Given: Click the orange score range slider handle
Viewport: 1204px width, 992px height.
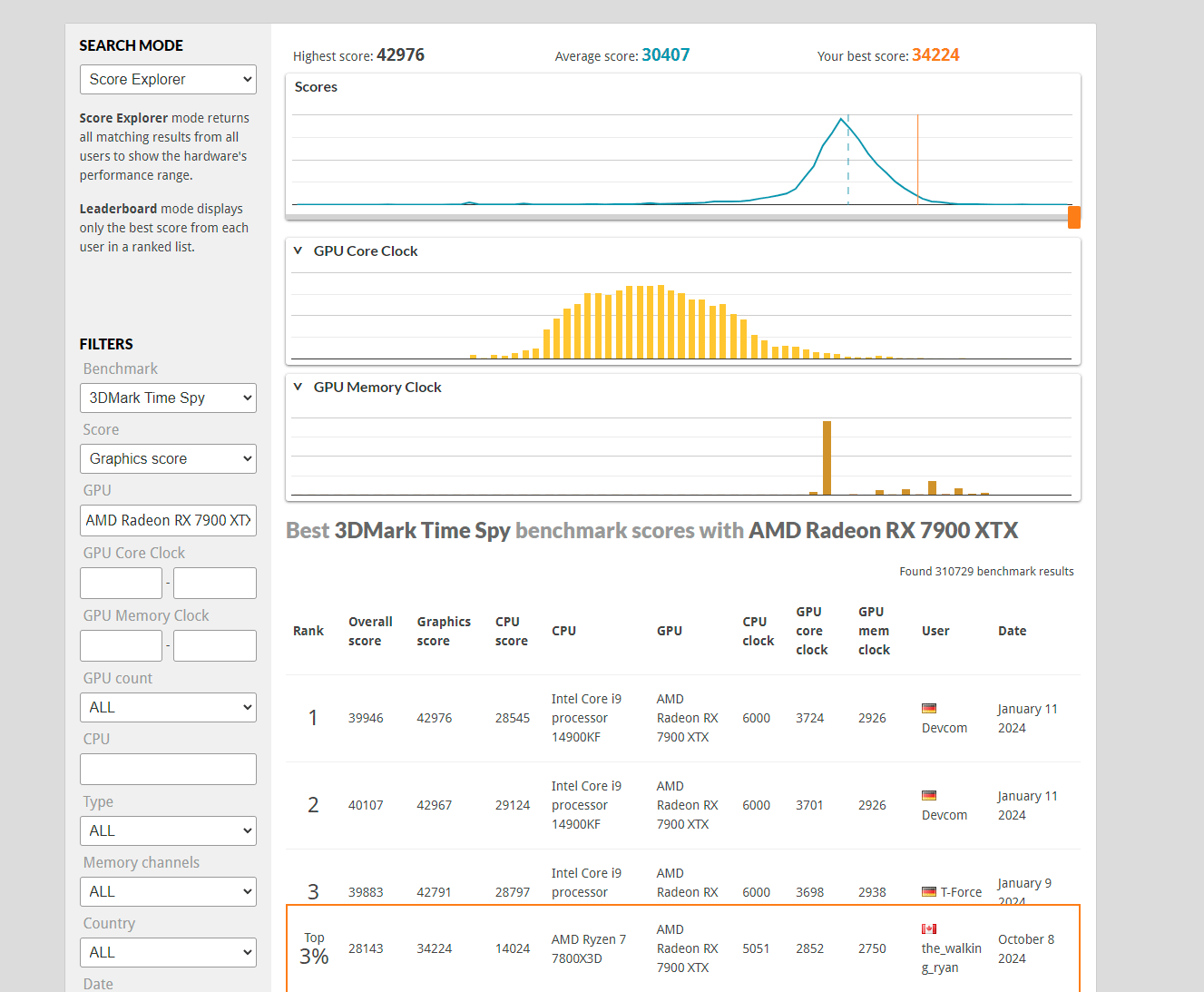Looking at the screenshot, I should 1074,218.
